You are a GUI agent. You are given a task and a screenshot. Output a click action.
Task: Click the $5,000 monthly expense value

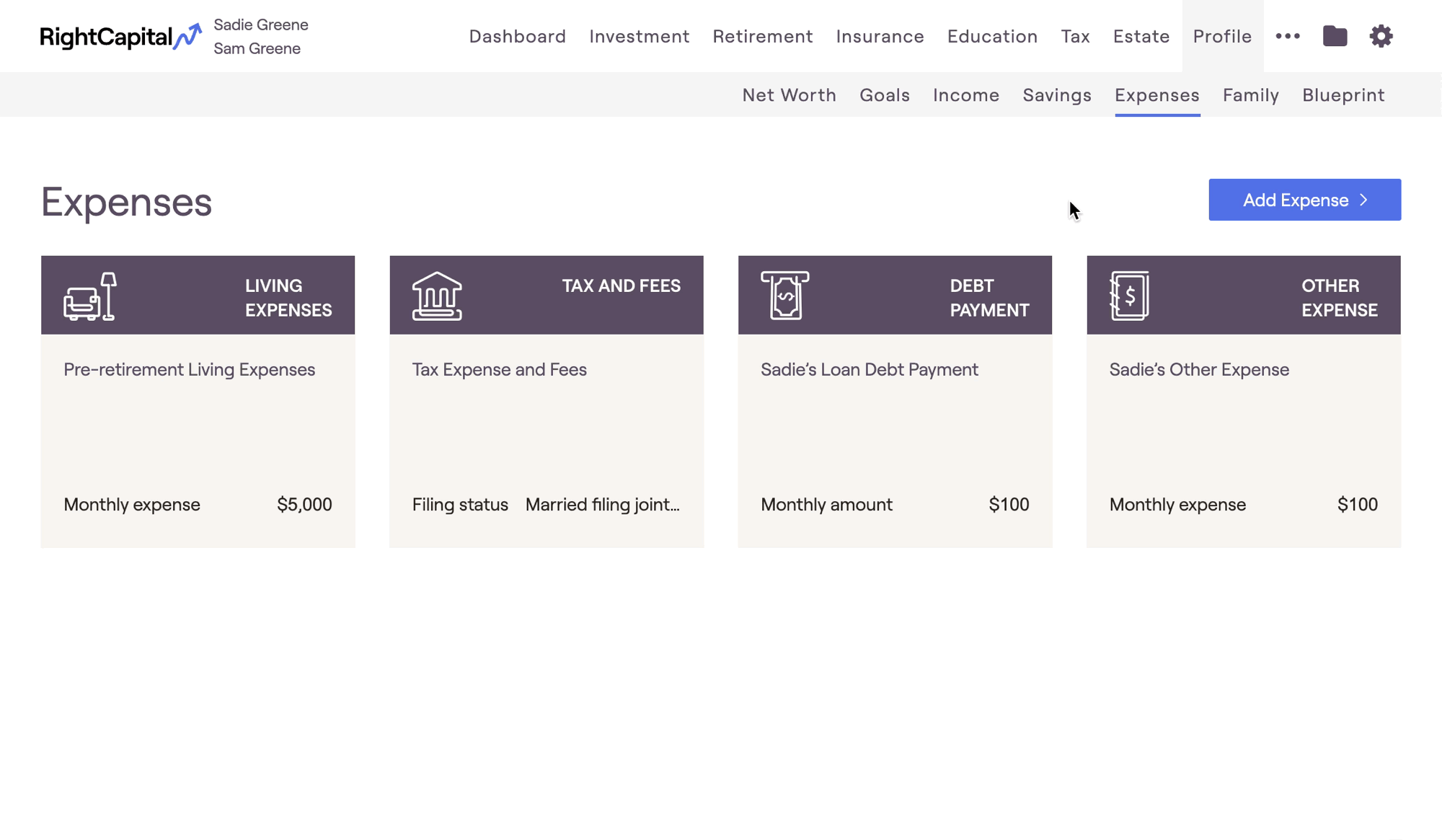click(304, 504)
